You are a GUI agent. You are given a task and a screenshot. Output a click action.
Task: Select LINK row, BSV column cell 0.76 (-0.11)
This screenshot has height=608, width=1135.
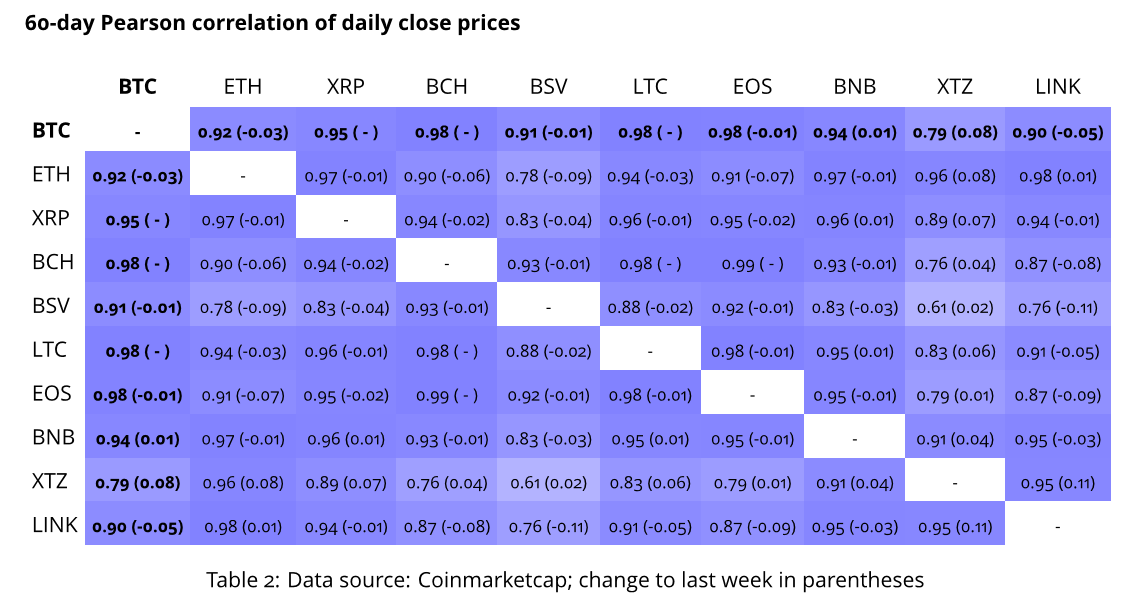[549, 525]
